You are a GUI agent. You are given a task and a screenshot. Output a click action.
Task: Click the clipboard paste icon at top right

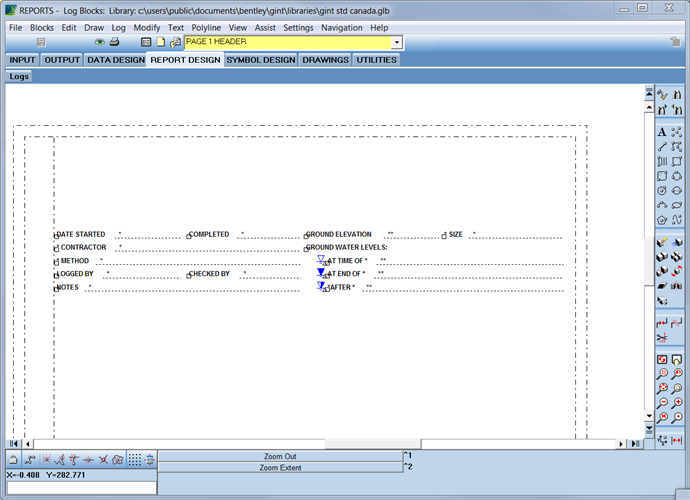pyautogui.click(x=675, y=42)
